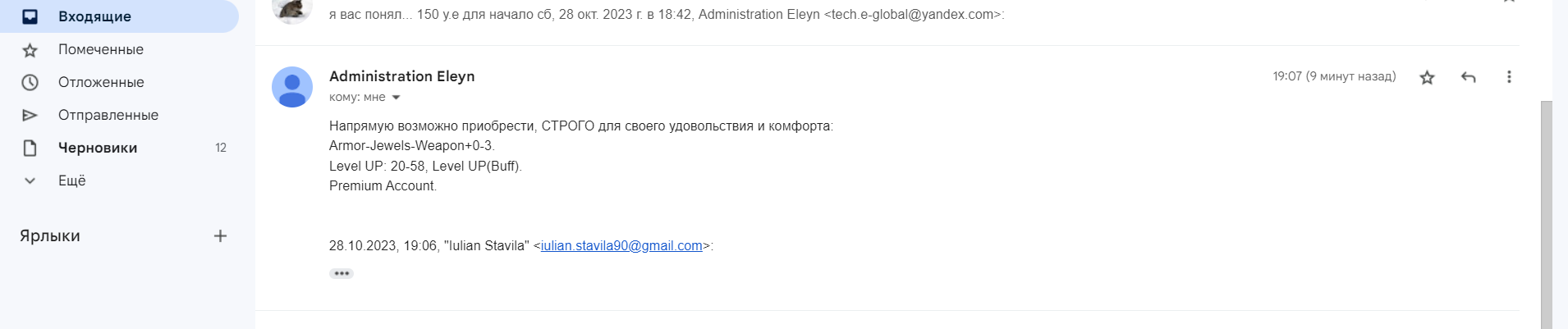The width and height of the screenshot is (1568, 329).
Task: Open the iulian.stavila90@gmail.com link
Action: click(621, 246)
